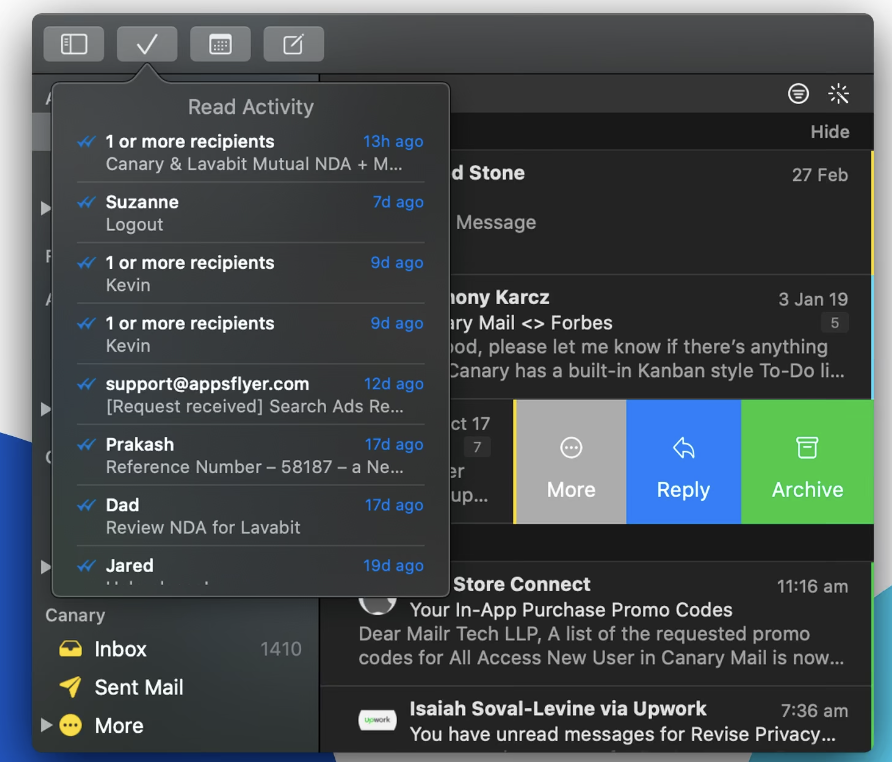Screen dimensions: 892x762
Task: Click the double-check icon beside Prakash
Action: [86, 444]
